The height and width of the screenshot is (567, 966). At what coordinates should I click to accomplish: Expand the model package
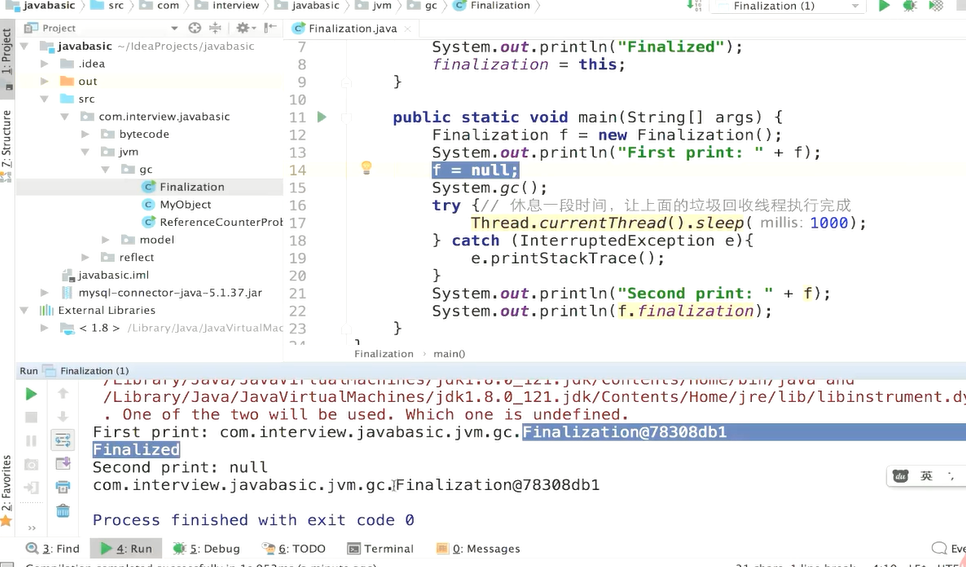point(105,240)
